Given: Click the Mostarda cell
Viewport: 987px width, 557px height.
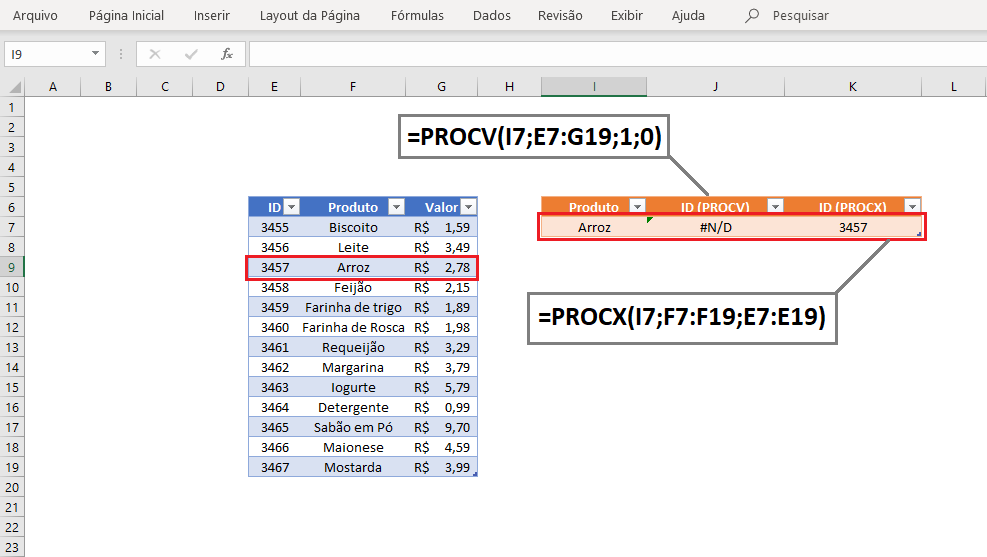Looking at the screenshot, I should [353, 468].
